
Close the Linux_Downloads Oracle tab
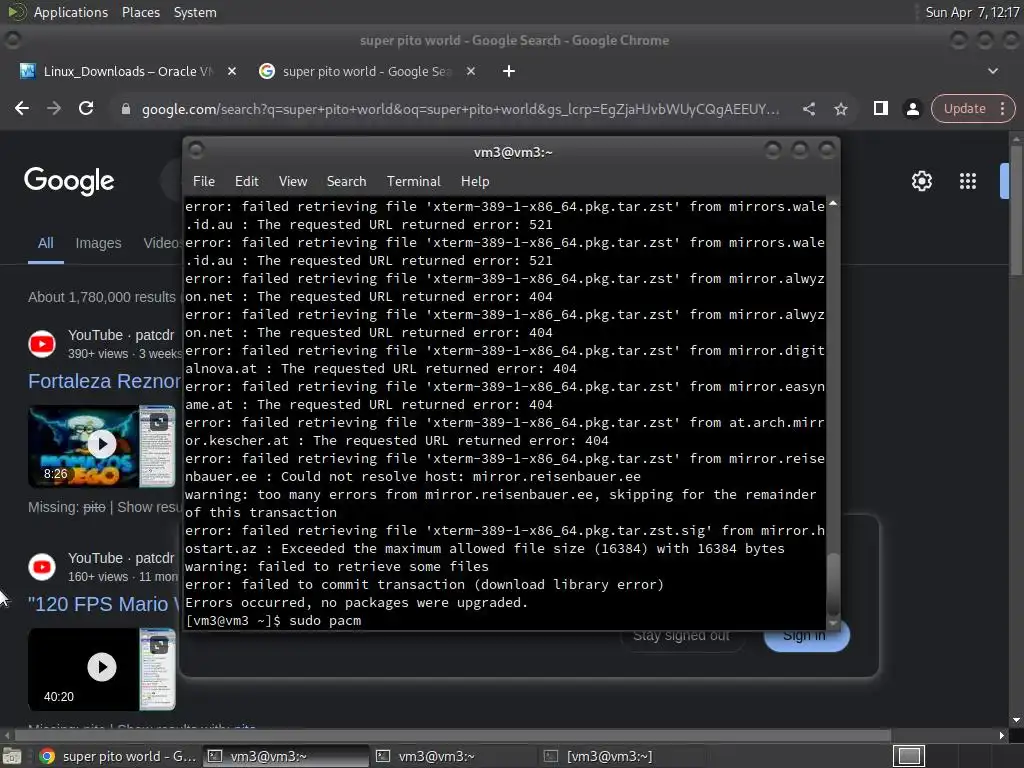(x=232, y=71)
